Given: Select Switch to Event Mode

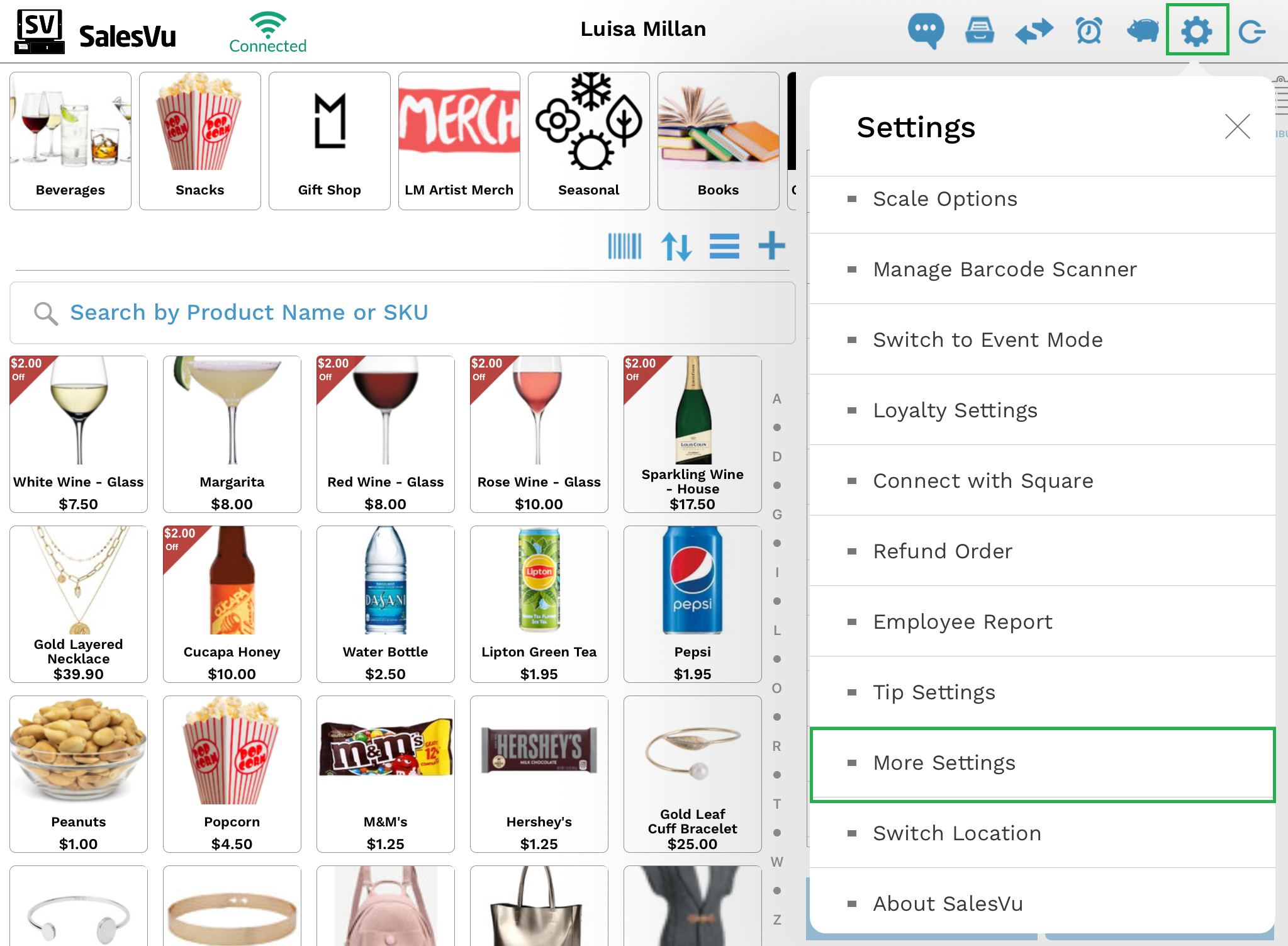Looking at the screenshot, I should (1042, 340).
